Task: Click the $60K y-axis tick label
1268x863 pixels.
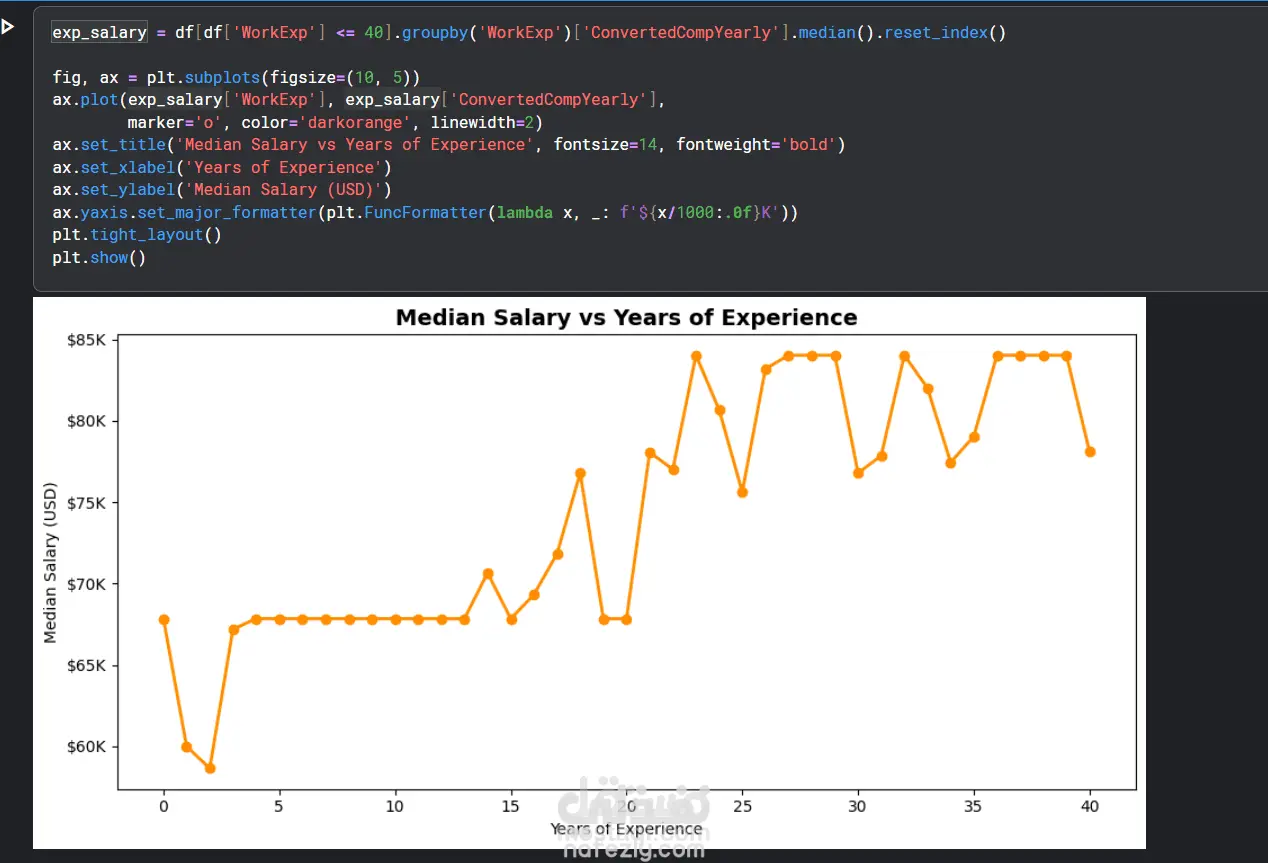Action: tap(86, 747)
